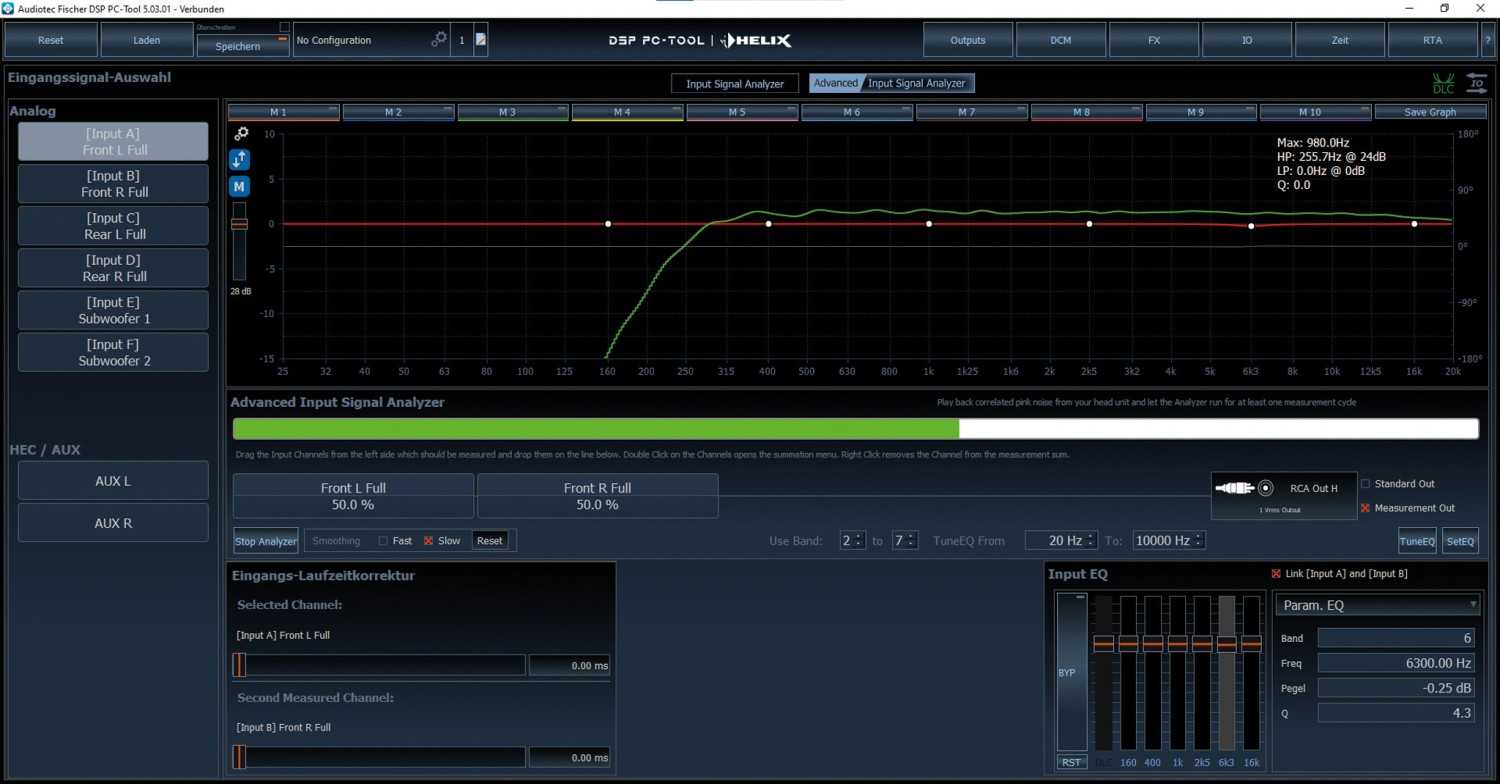
Task: Toggle the BYP bypass button in Input EQ
Action: coord(1070,672)
